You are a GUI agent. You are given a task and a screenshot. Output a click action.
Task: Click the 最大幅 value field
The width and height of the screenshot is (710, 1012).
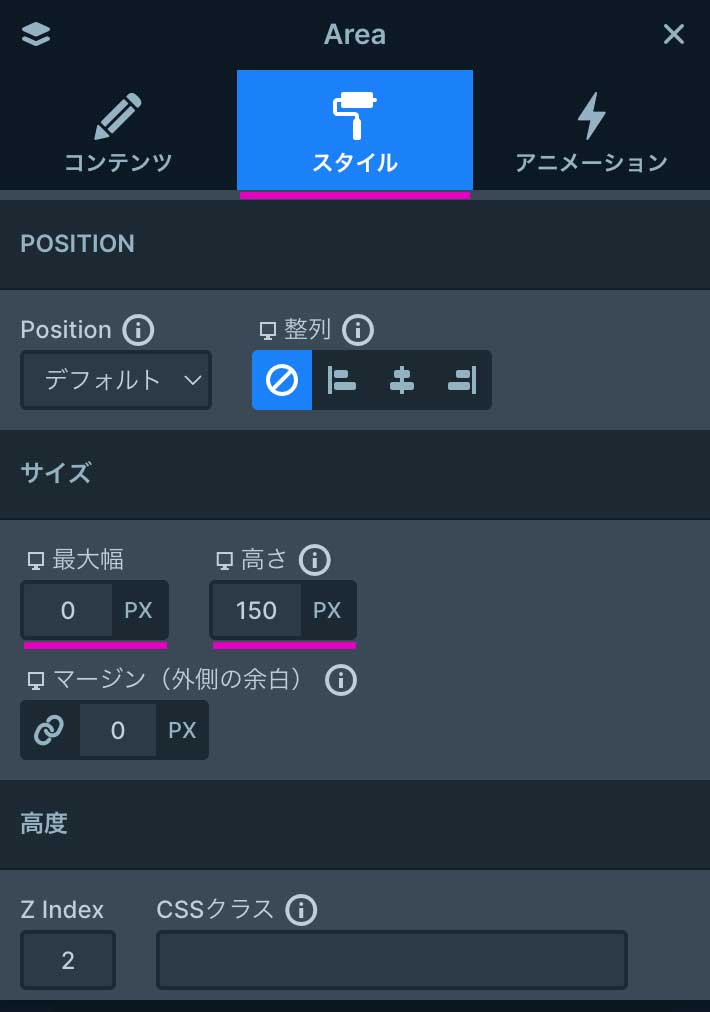[68, 610]
